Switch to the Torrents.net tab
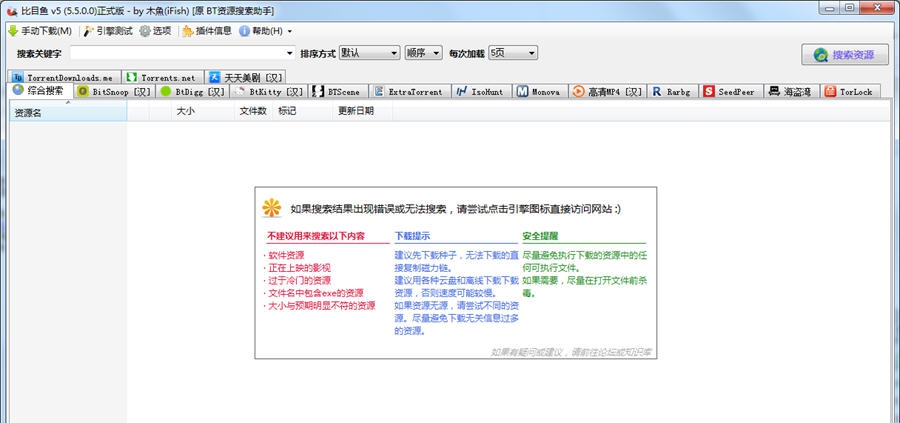Screen dimensions: 900x423 [x=162, y=77]
